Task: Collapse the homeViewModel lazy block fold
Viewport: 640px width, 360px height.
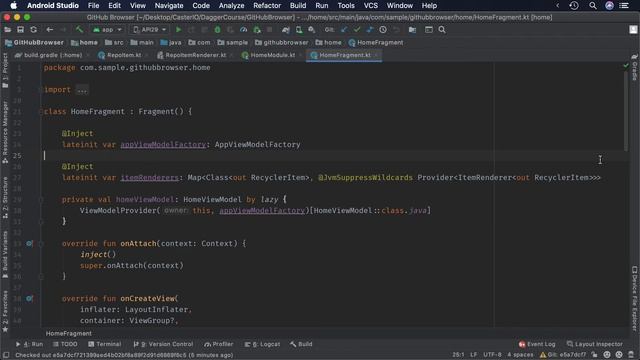Action: [41, 200]
